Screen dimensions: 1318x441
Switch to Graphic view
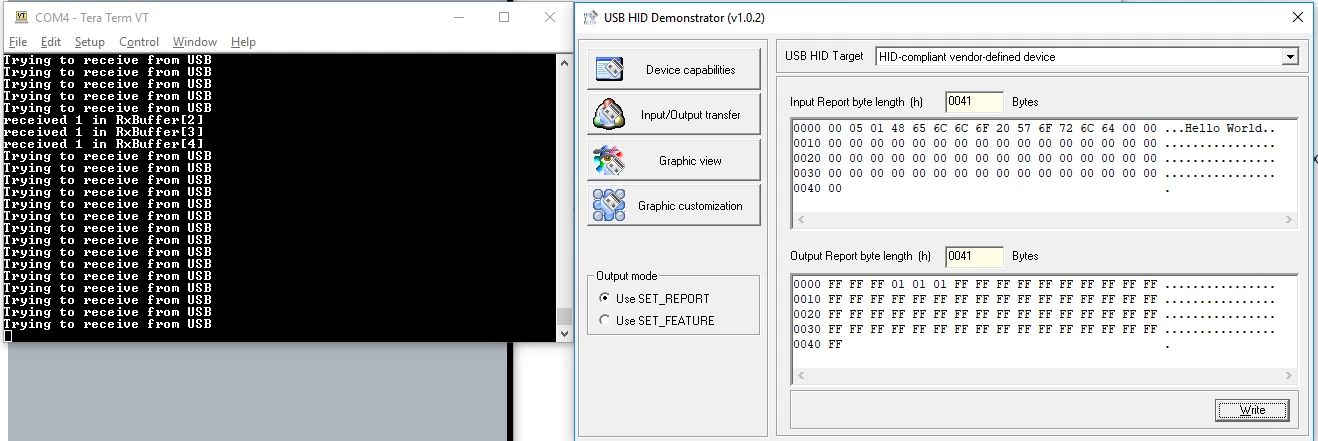point(673,160)
